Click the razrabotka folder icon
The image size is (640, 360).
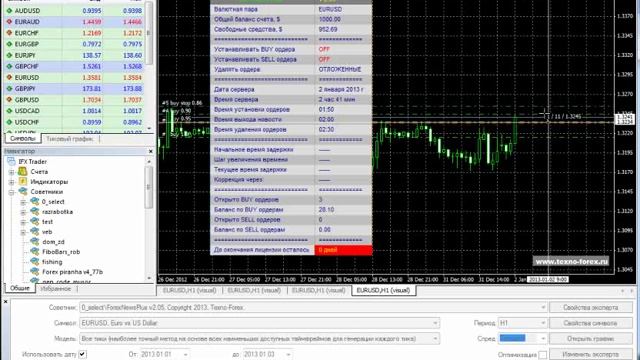tap(35, 211)
